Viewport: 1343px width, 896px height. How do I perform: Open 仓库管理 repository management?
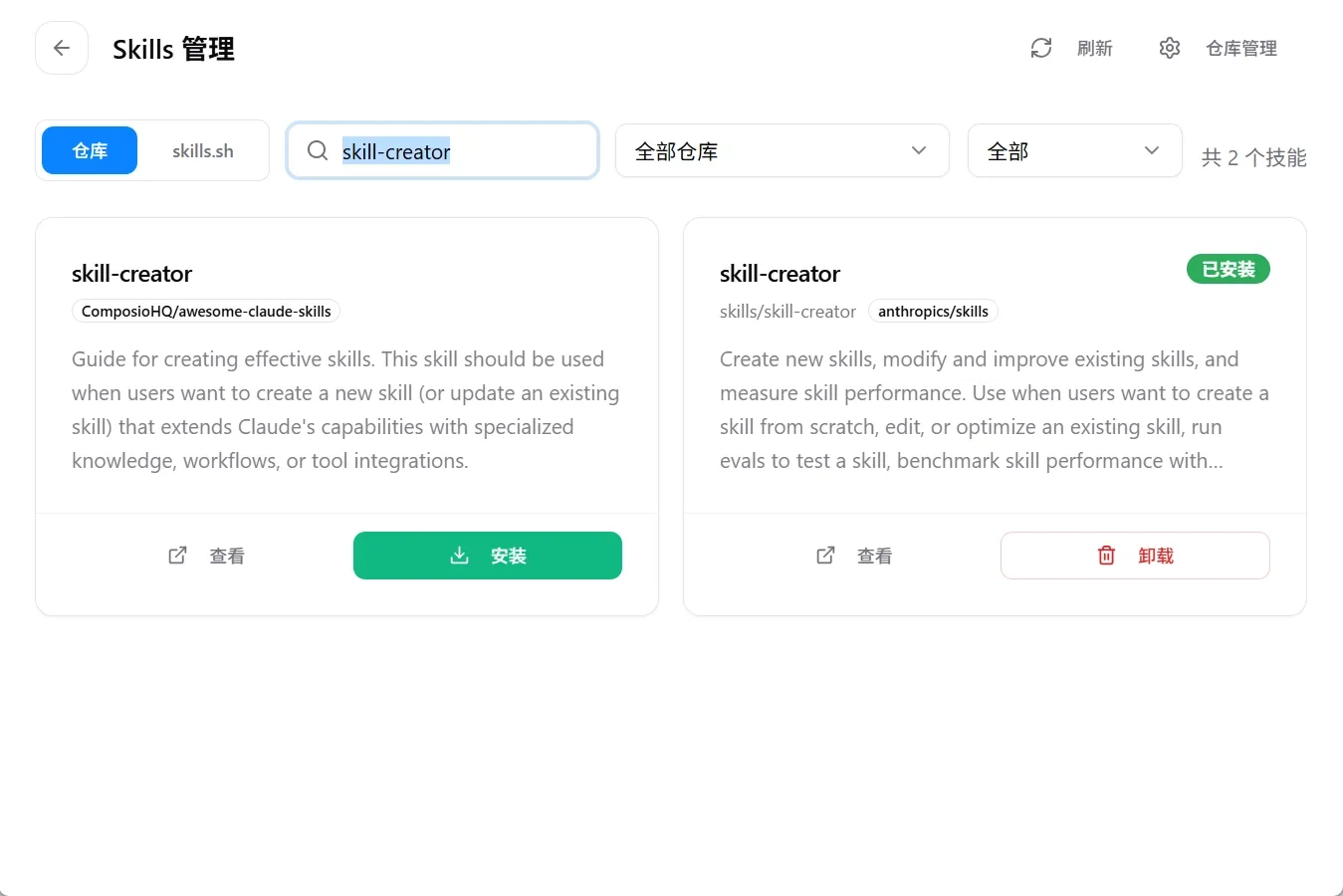(1240, 48)
